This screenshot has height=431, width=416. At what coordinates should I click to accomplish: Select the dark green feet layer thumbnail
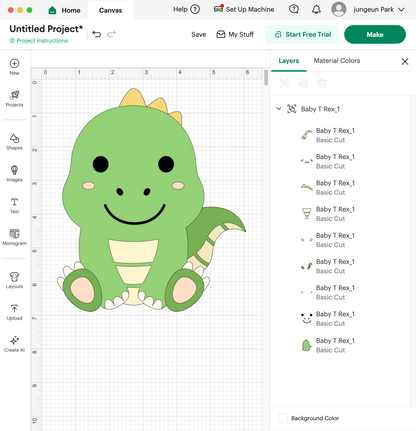click(306, 266)
